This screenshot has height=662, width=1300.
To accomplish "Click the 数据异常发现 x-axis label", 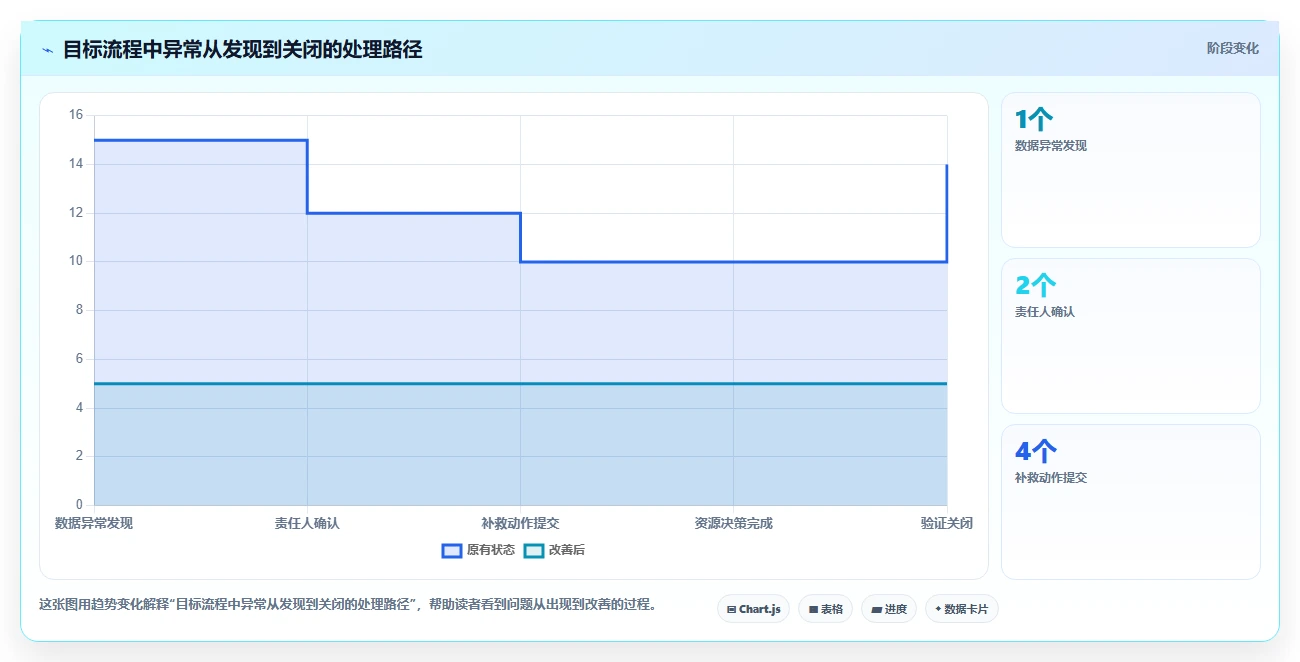I will click(94, 523).
